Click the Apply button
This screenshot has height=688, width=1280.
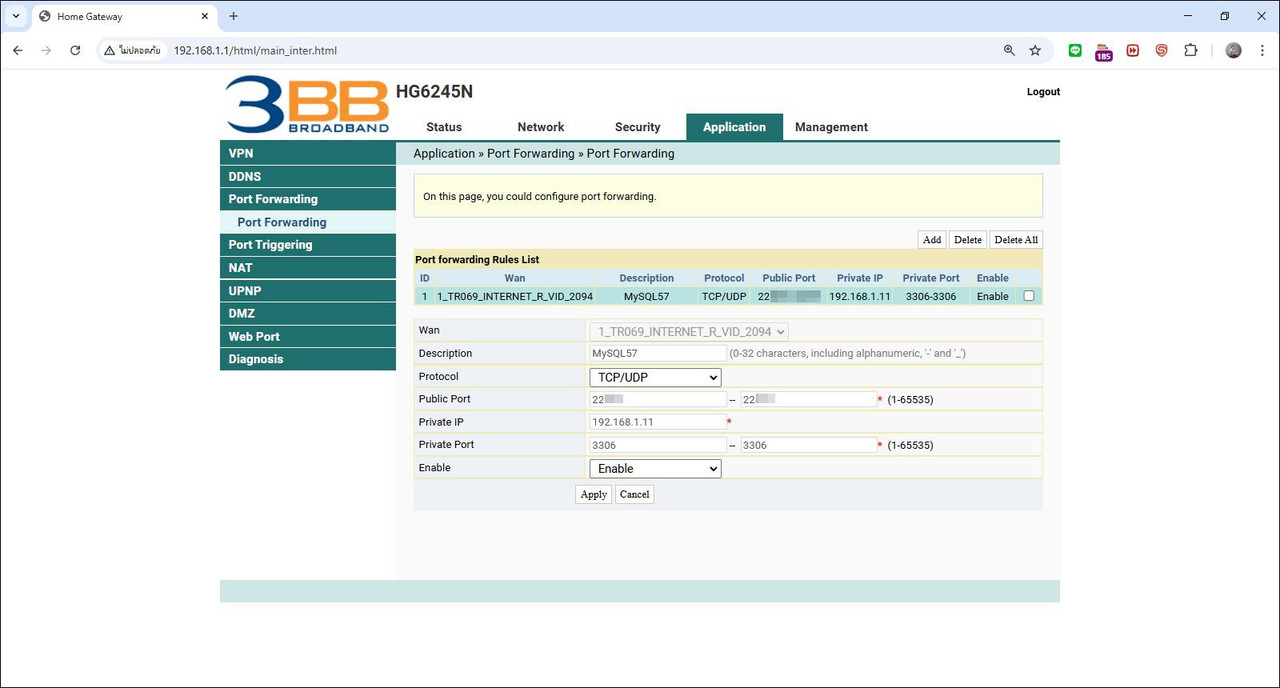pos(594,494)
